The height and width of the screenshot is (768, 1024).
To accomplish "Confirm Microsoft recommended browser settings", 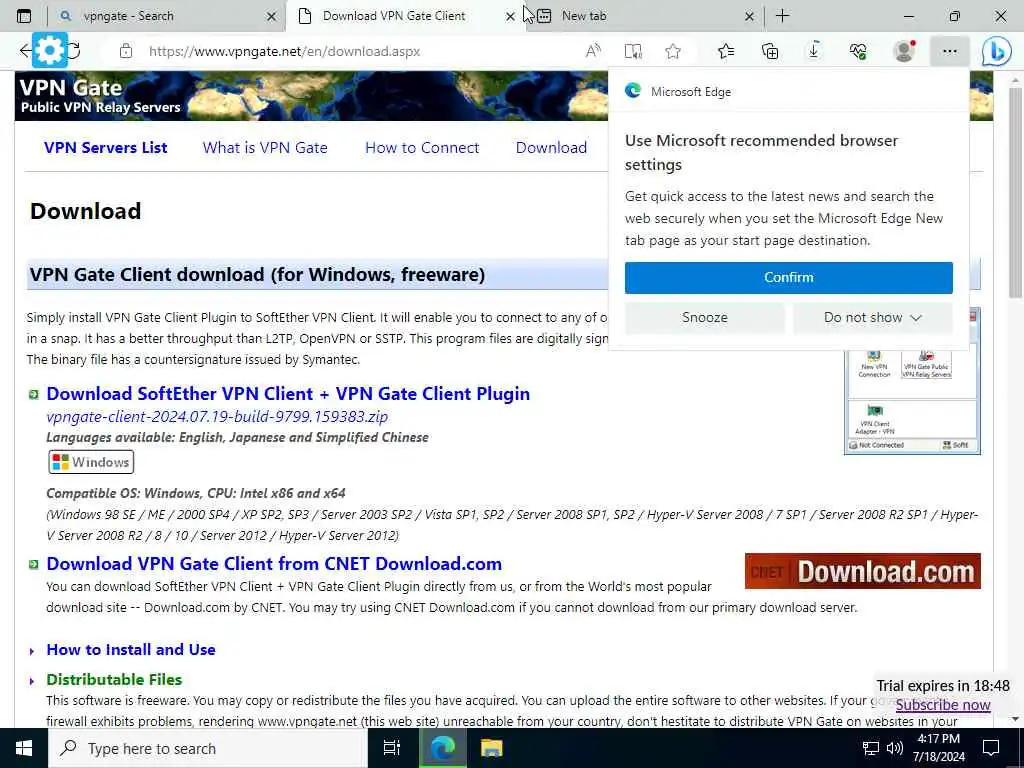I will coord(788,278).
